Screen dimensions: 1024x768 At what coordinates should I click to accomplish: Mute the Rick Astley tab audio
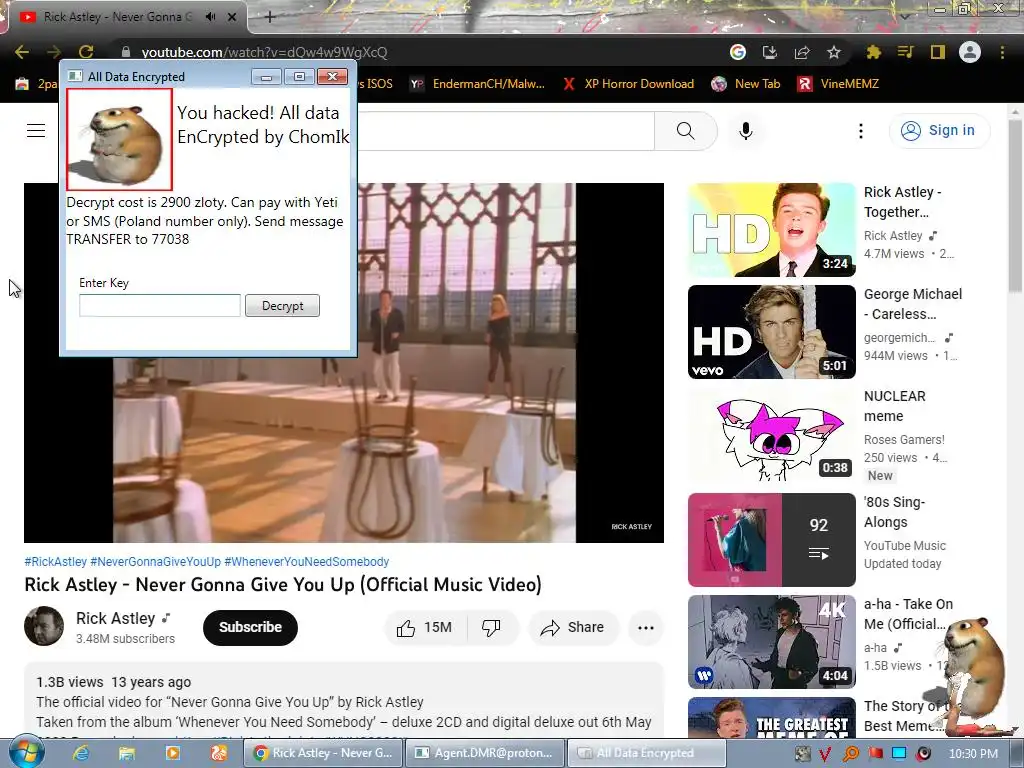[x=210, y=17]
